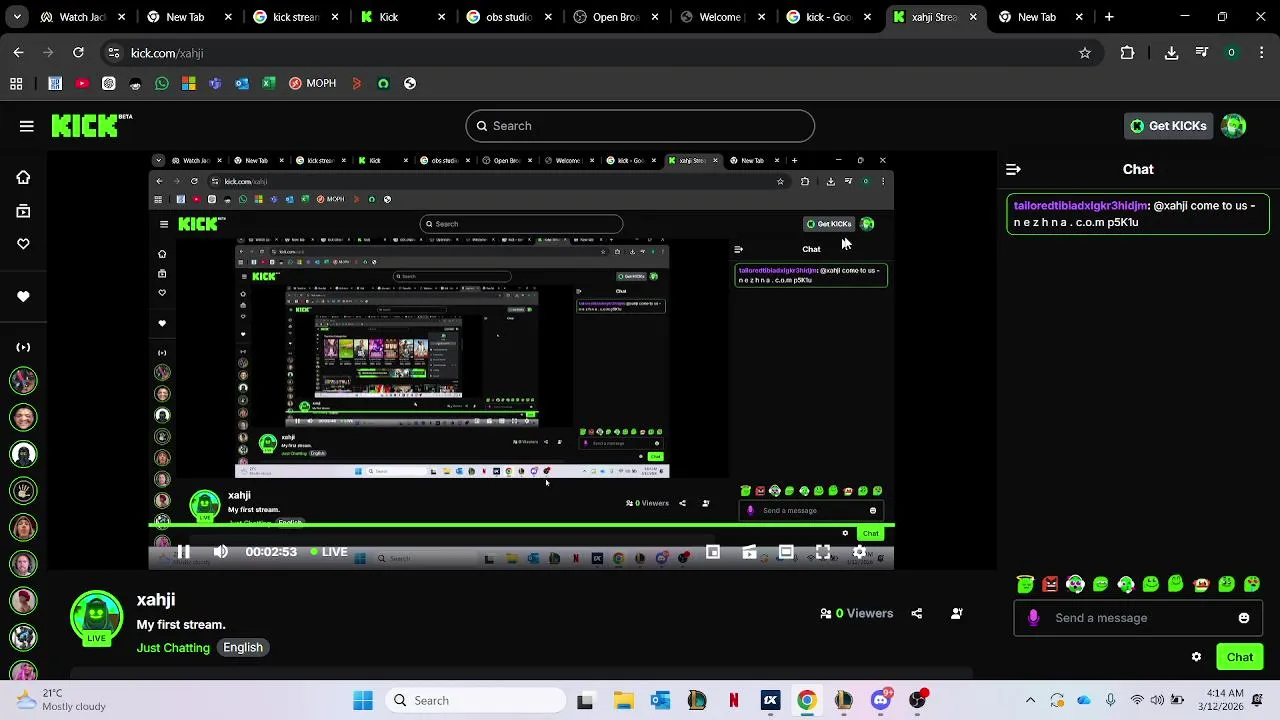Jump to LIVE in the player
1280x720 pixels.
tap(329, 552)
